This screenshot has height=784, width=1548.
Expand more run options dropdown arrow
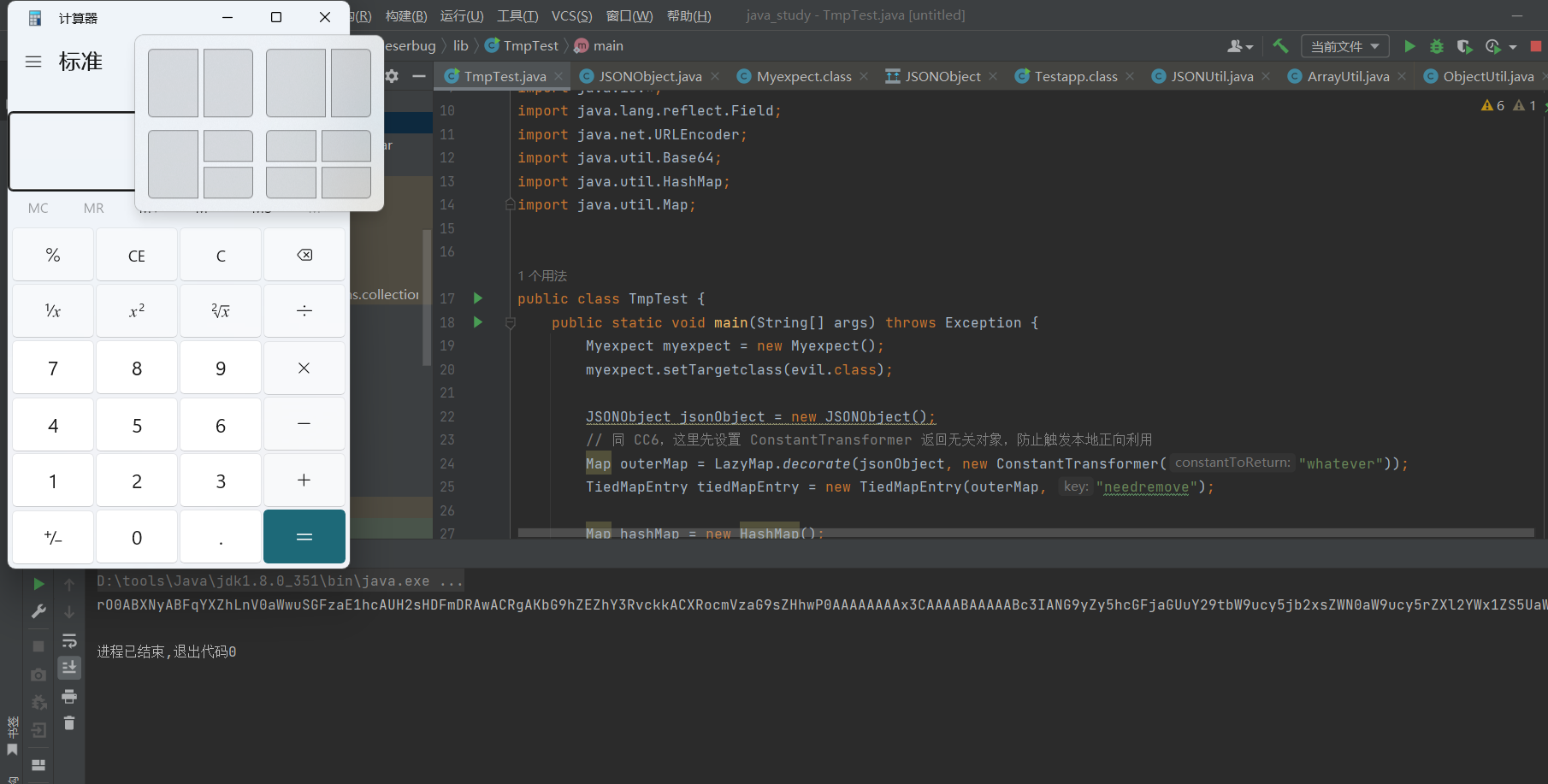1513,47
